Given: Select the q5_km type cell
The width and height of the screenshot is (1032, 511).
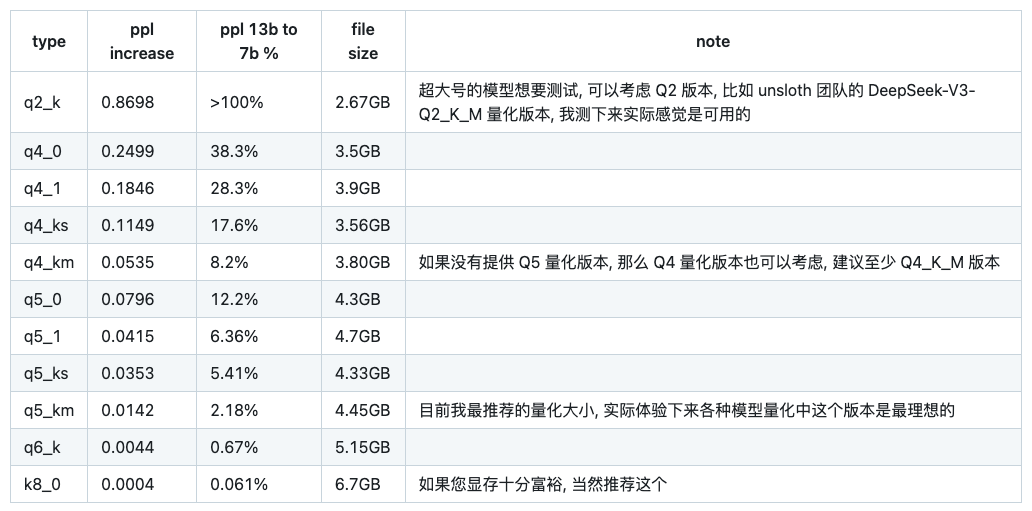Looking at the screenshot, I should point(49,410).
